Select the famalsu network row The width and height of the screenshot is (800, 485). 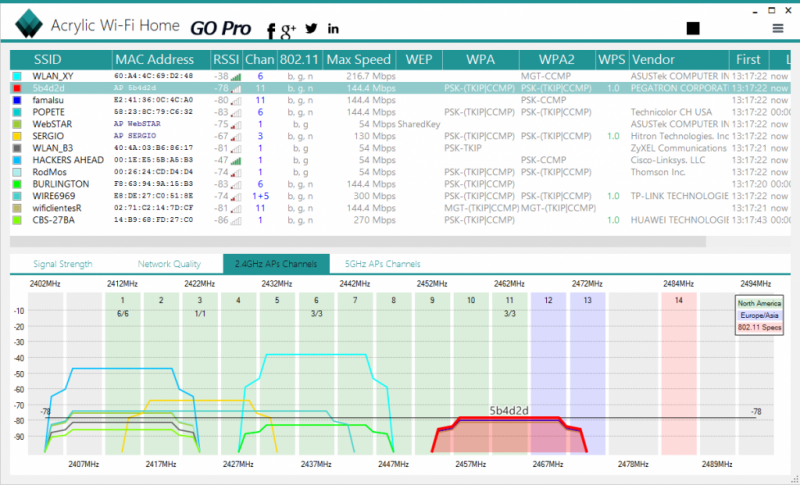click(x=401, y=100)
